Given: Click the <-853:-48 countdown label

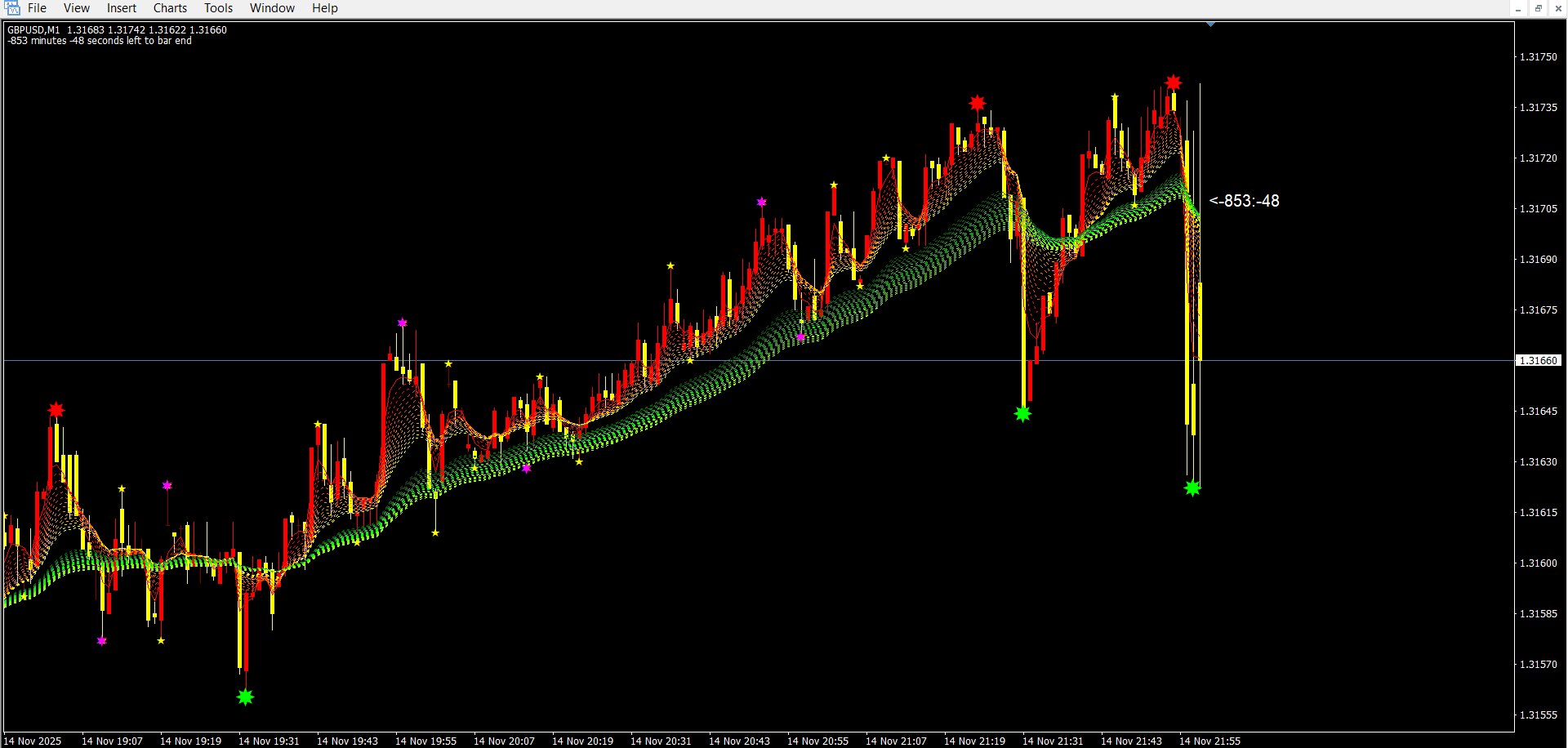Looking at the screenshot, I should [x=1244, y=201].
